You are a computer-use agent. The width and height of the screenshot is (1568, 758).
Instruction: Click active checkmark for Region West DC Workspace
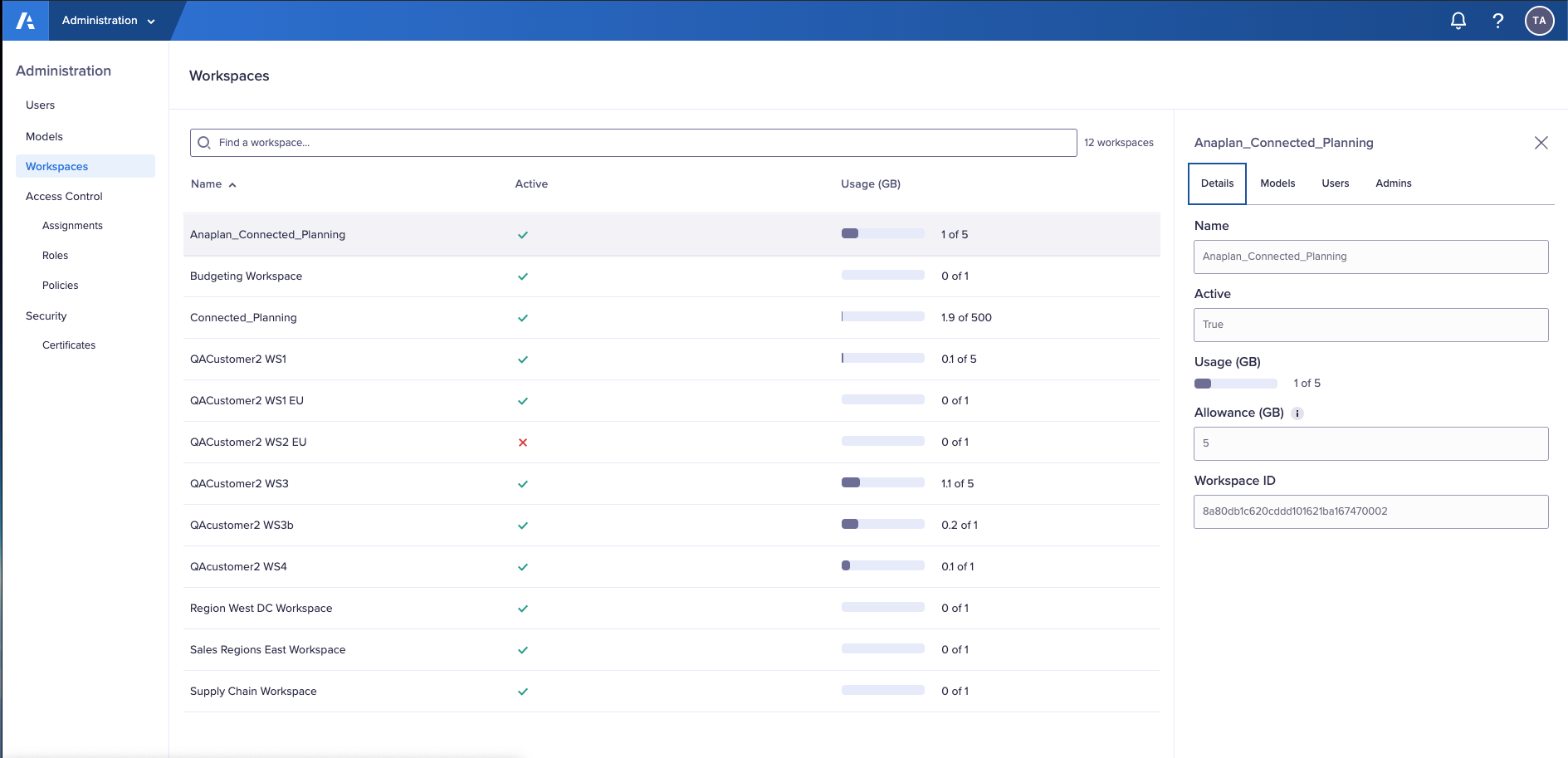pos(523,609)
